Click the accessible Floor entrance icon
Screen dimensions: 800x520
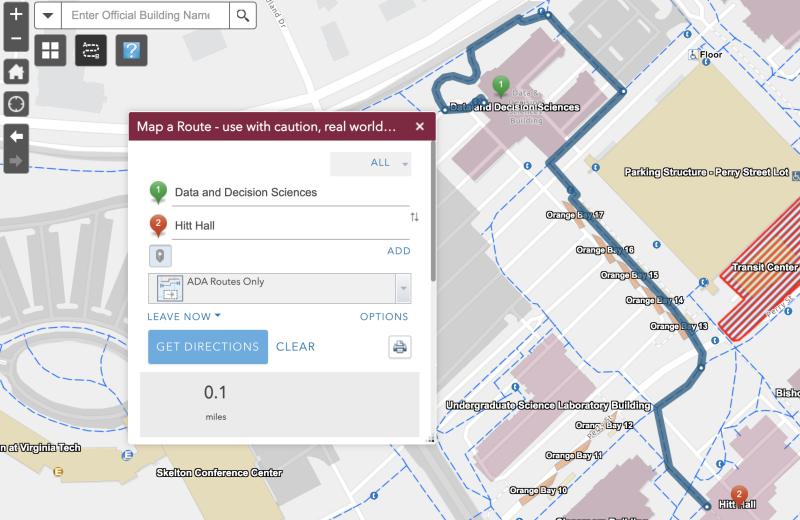(x=693, y=54)
